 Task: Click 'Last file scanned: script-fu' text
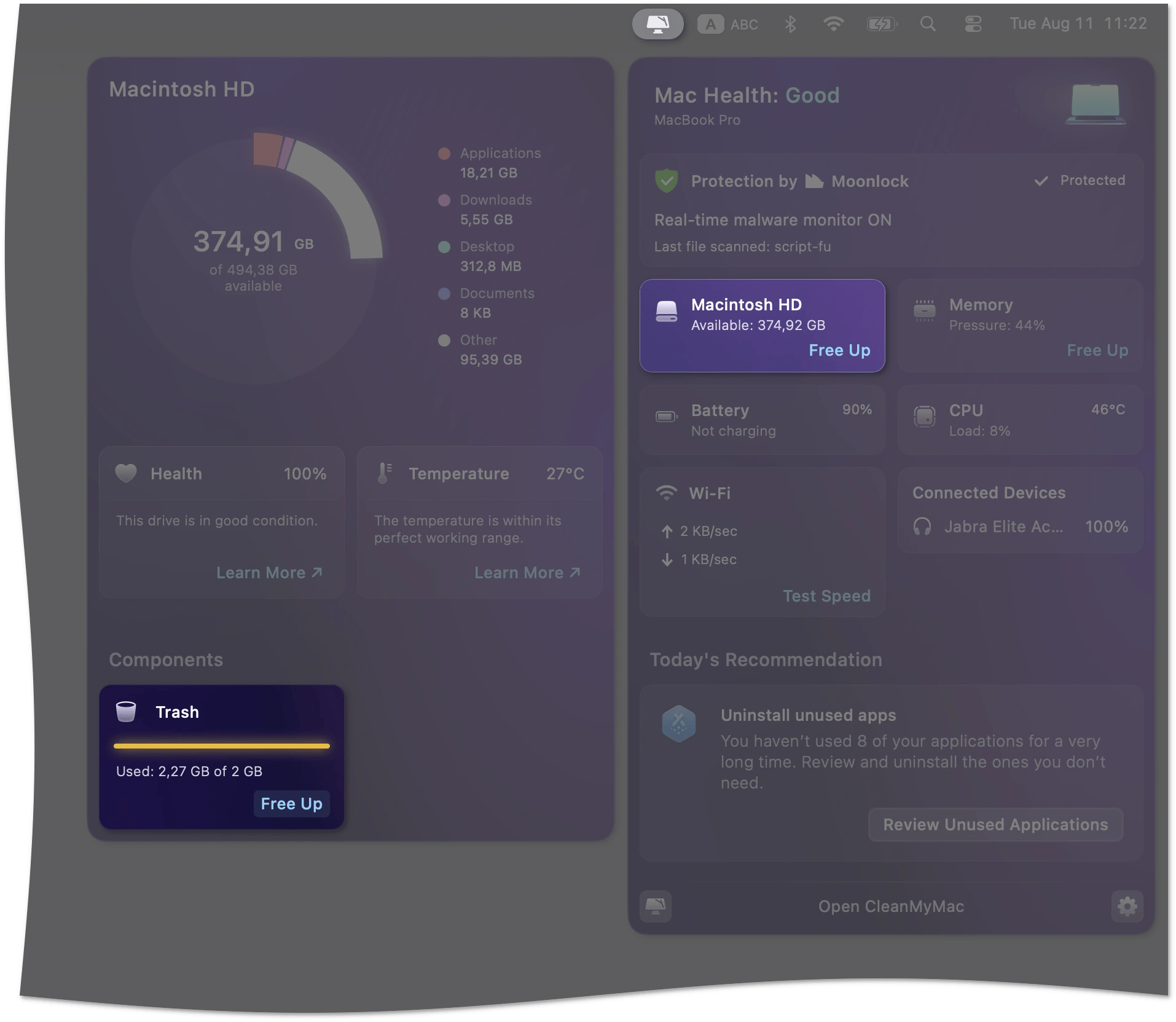point(742,246)
